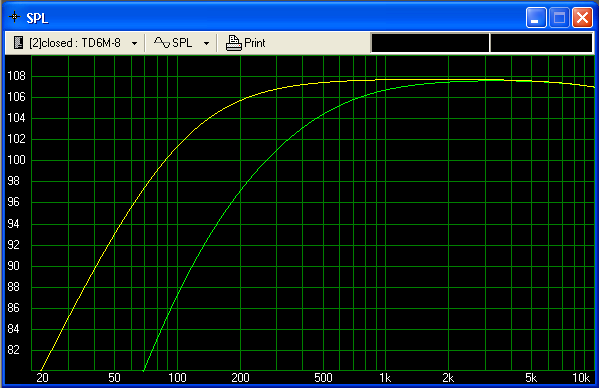This screenshot has width=599, height=388.
Task: Click the 10k frequency axis label
Action: pyautogui.click(x=581, y=378)
